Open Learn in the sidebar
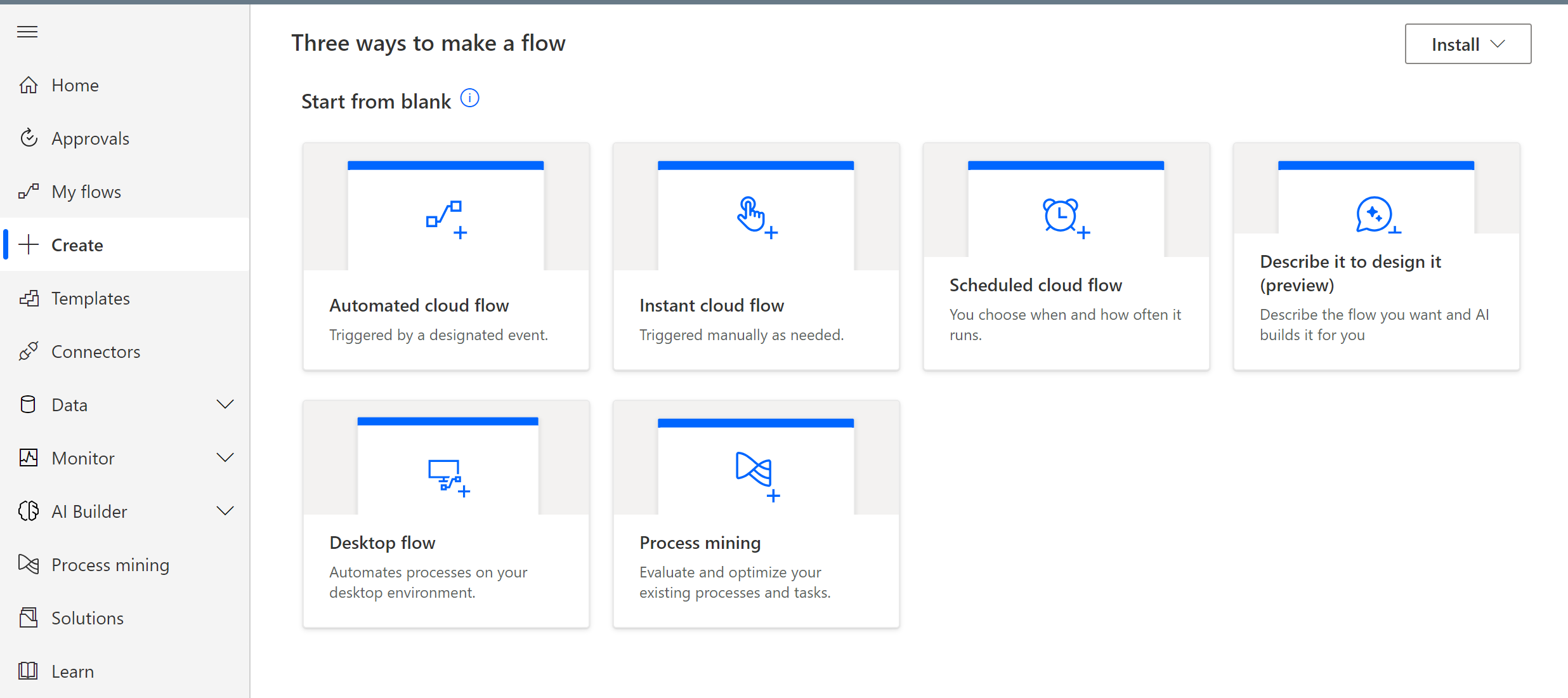Screen dimensions: 1568x698 [x=126, y=671]
